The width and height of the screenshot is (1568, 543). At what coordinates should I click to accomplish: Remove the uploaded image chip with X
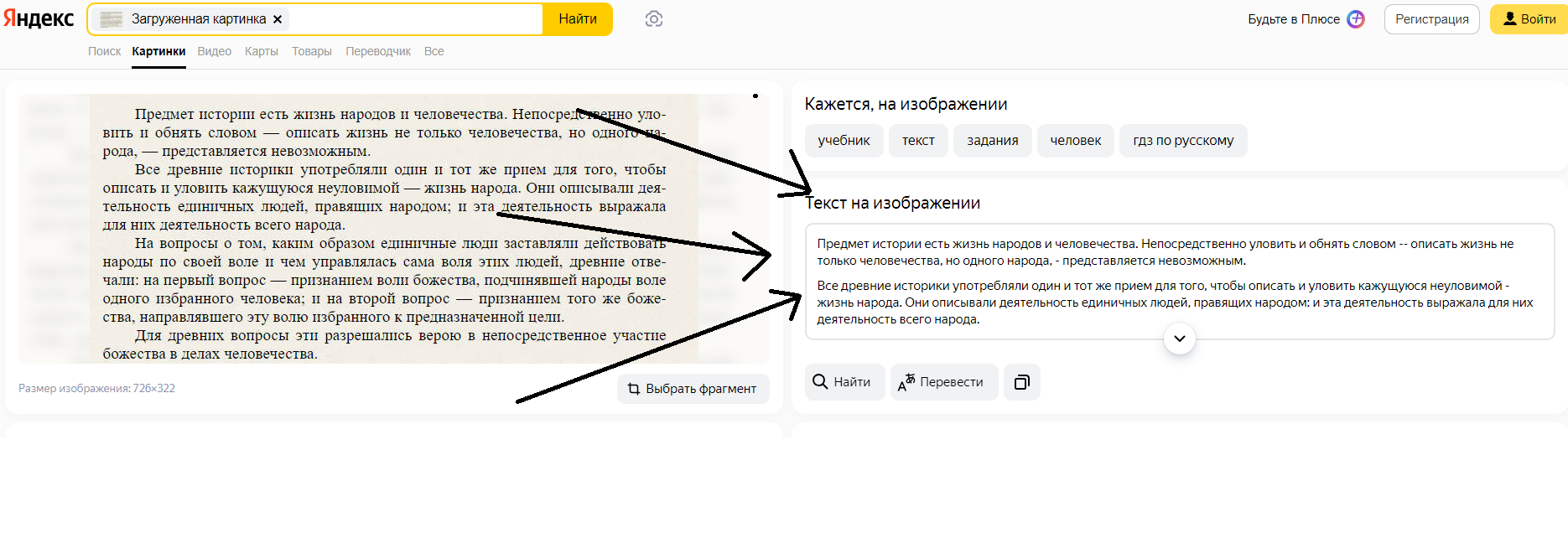coord(278,19)
